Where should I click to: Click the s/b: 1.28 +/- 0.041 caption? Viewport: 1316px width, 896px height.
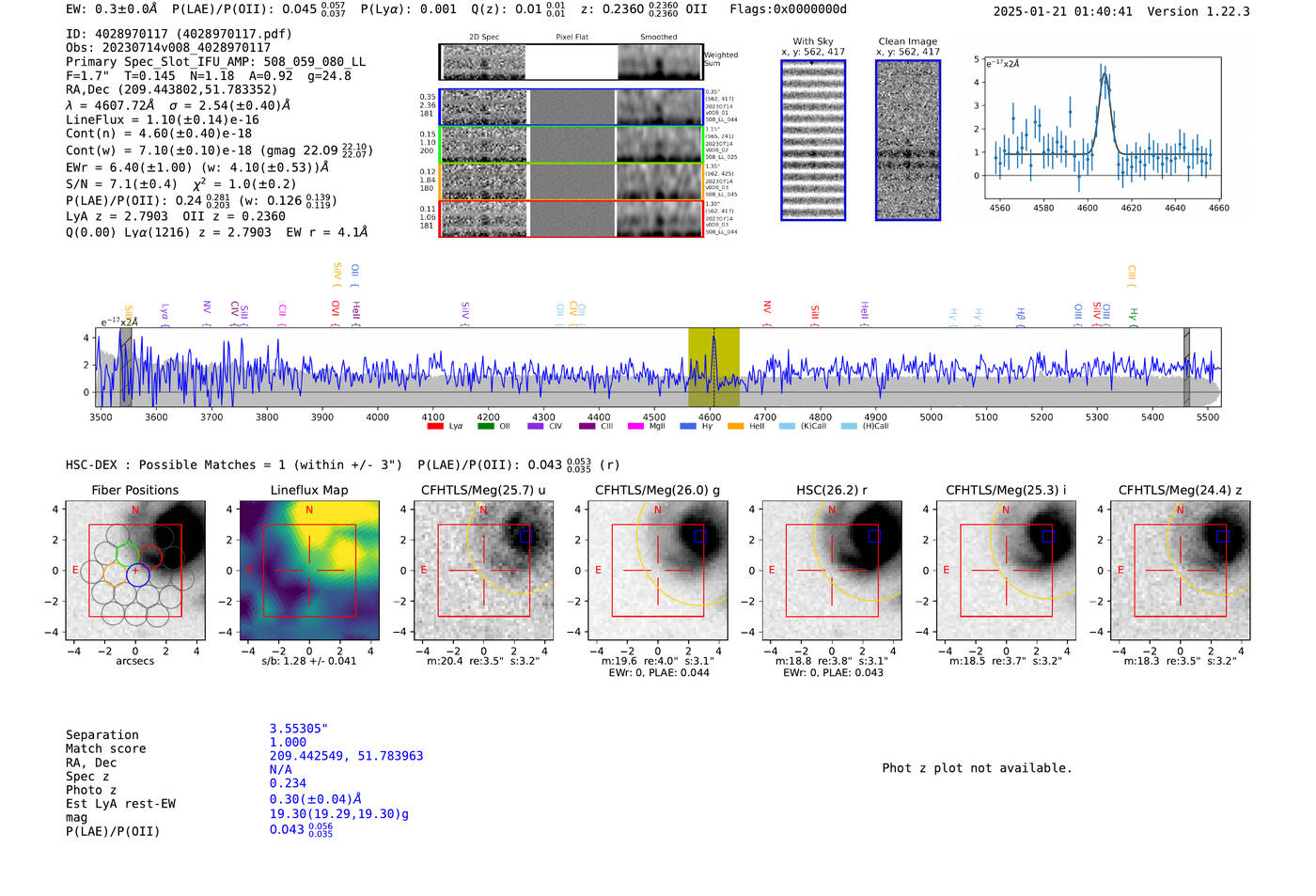point(309,661)
